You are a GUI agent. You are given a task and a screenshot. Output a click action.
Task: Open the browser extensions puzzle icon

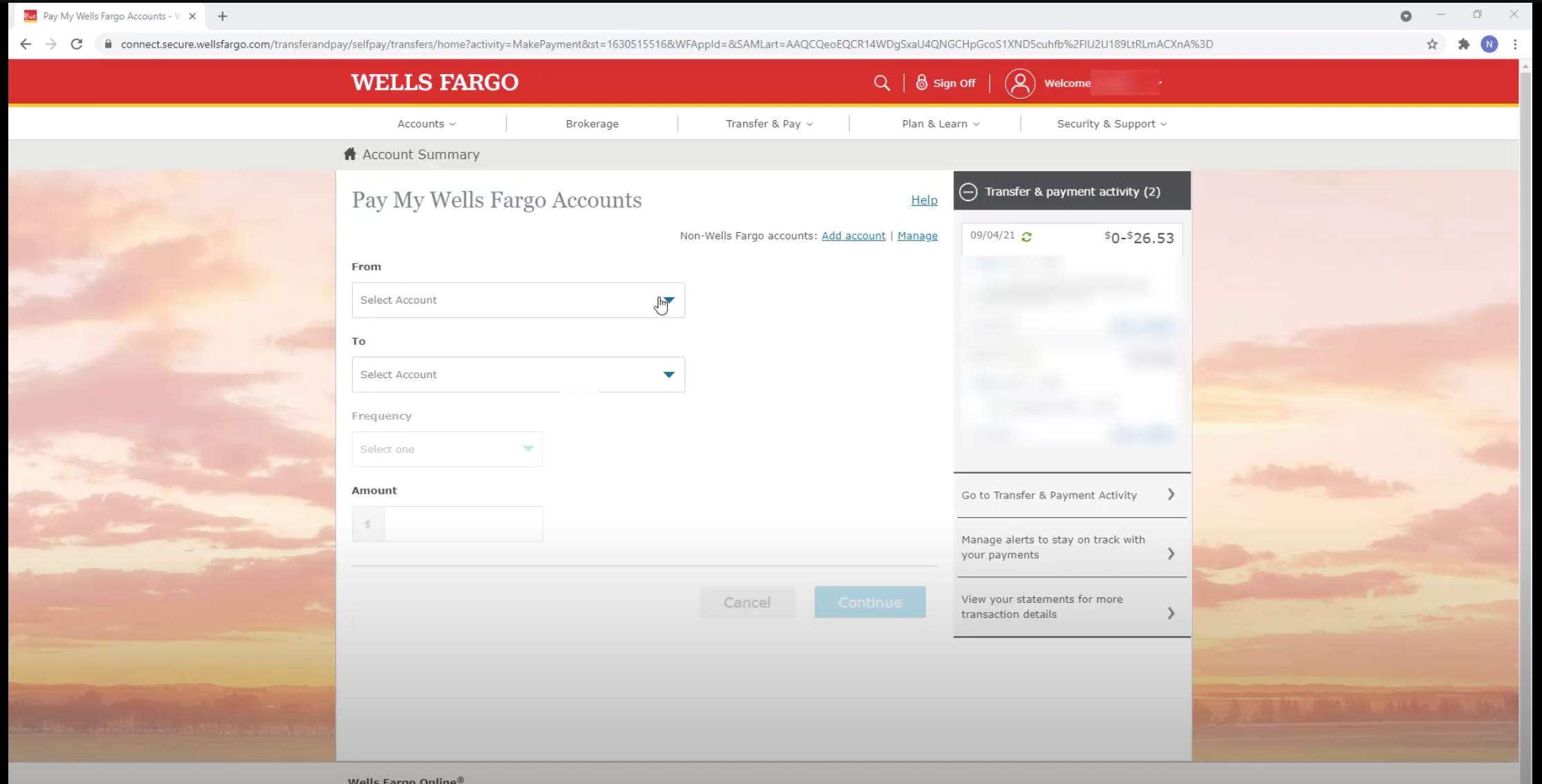(1464, 44)
